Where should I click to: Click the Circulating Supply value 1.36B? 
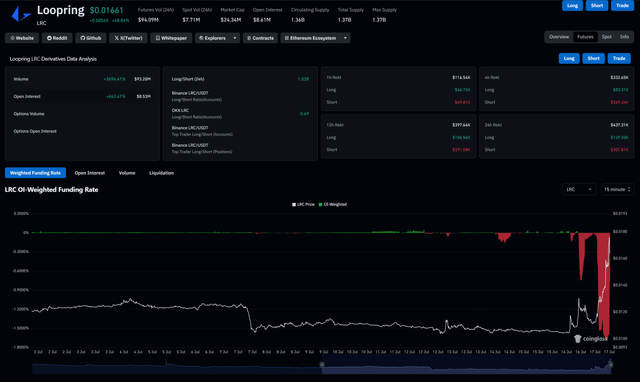coord(298,20)
